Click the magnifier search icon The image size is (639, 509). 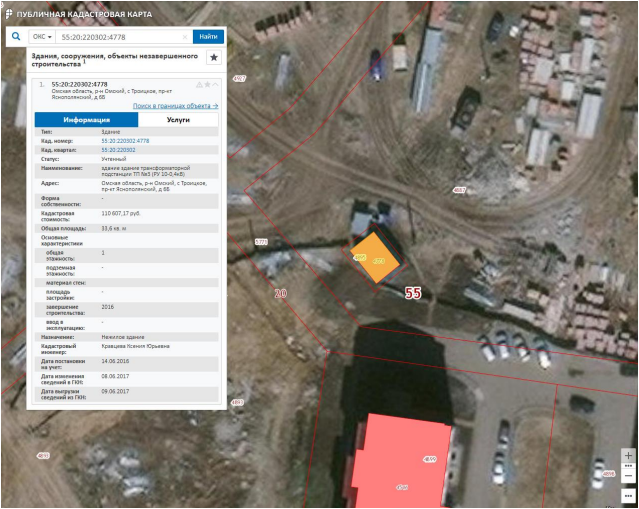pos(16,36)
